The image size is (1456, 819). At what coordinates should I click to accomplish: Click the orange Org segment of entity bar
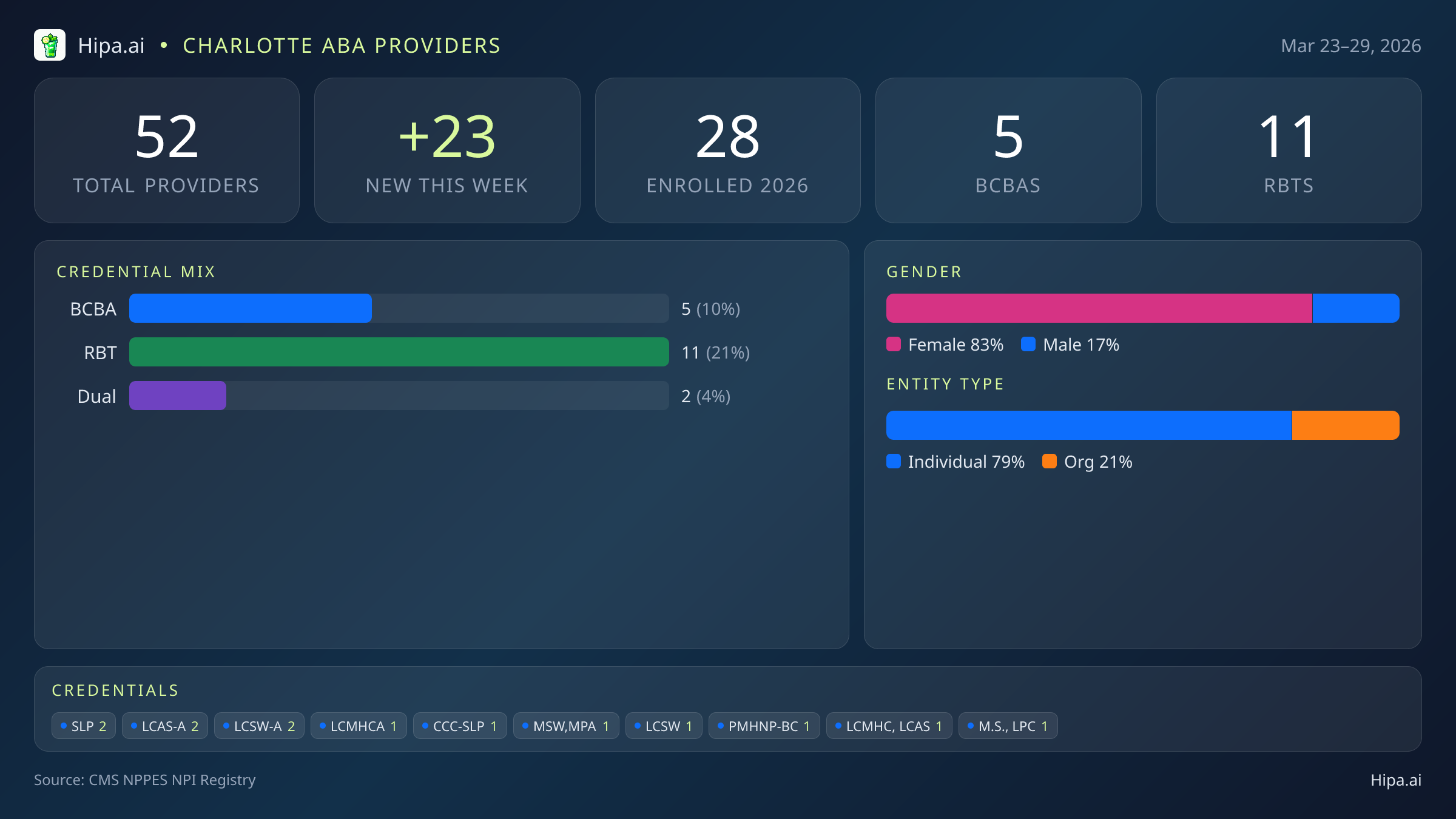1346,425
